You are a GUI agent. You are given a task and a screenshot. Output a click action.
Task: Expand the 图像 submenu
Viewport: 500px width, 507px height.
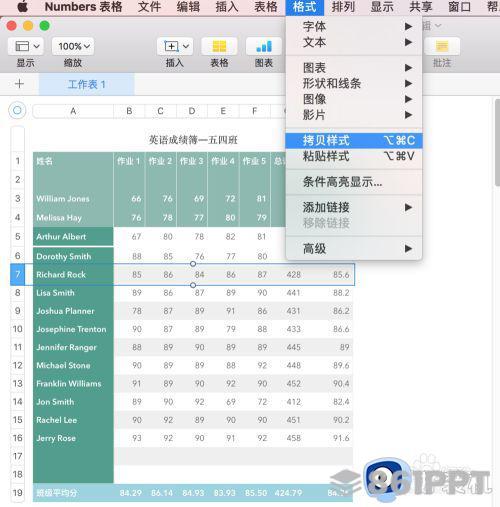click(354, 99)
